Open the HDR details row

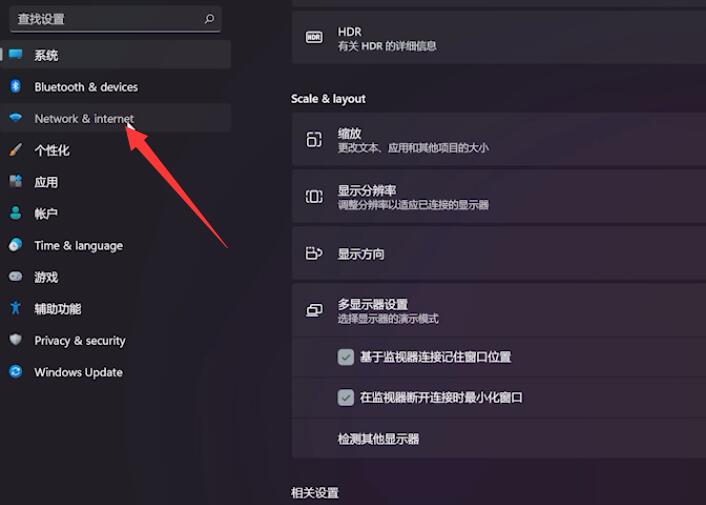499,37
